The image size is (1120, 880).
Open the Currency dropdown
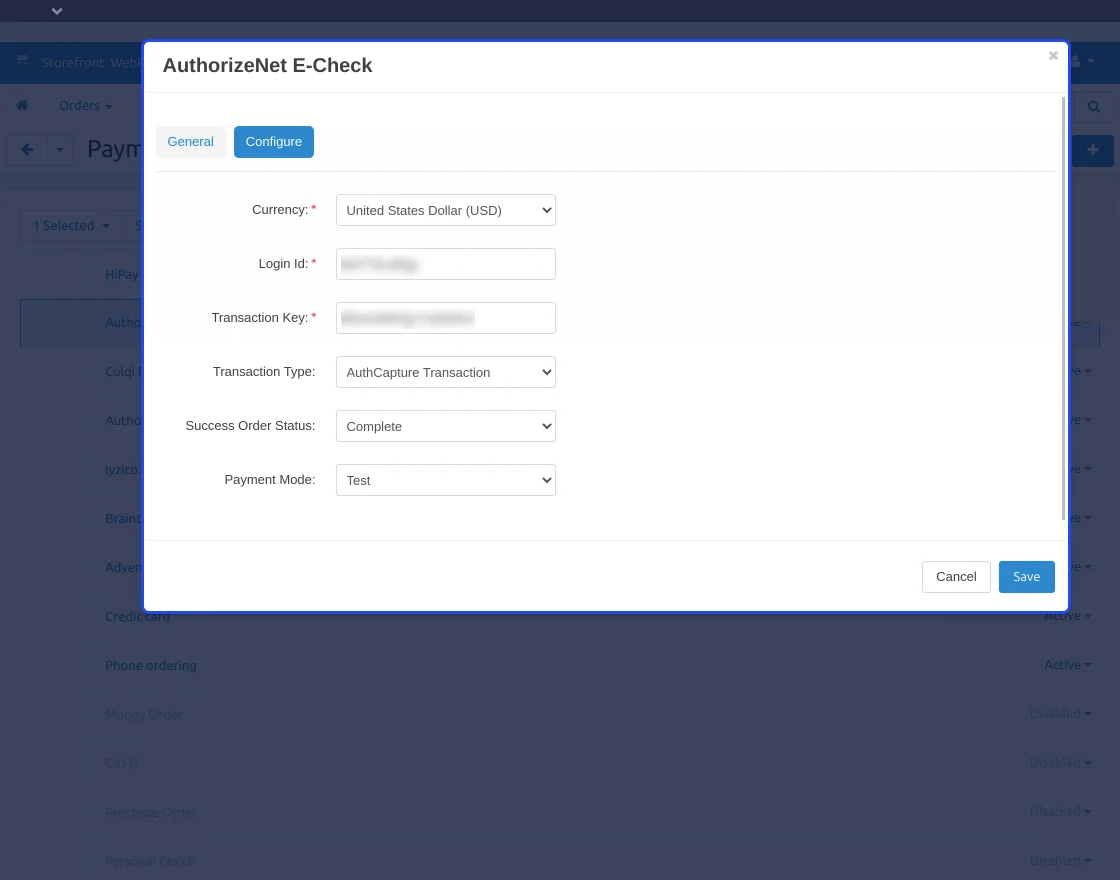pos(446,210)
